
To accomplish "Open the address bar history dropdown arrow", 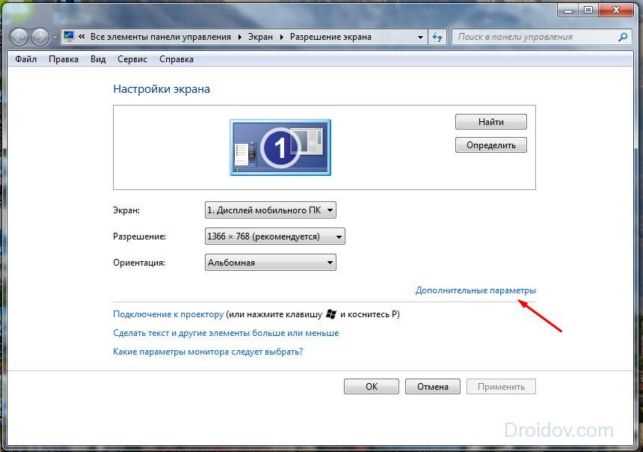I will pyautogui.click(x=420, y=37).
